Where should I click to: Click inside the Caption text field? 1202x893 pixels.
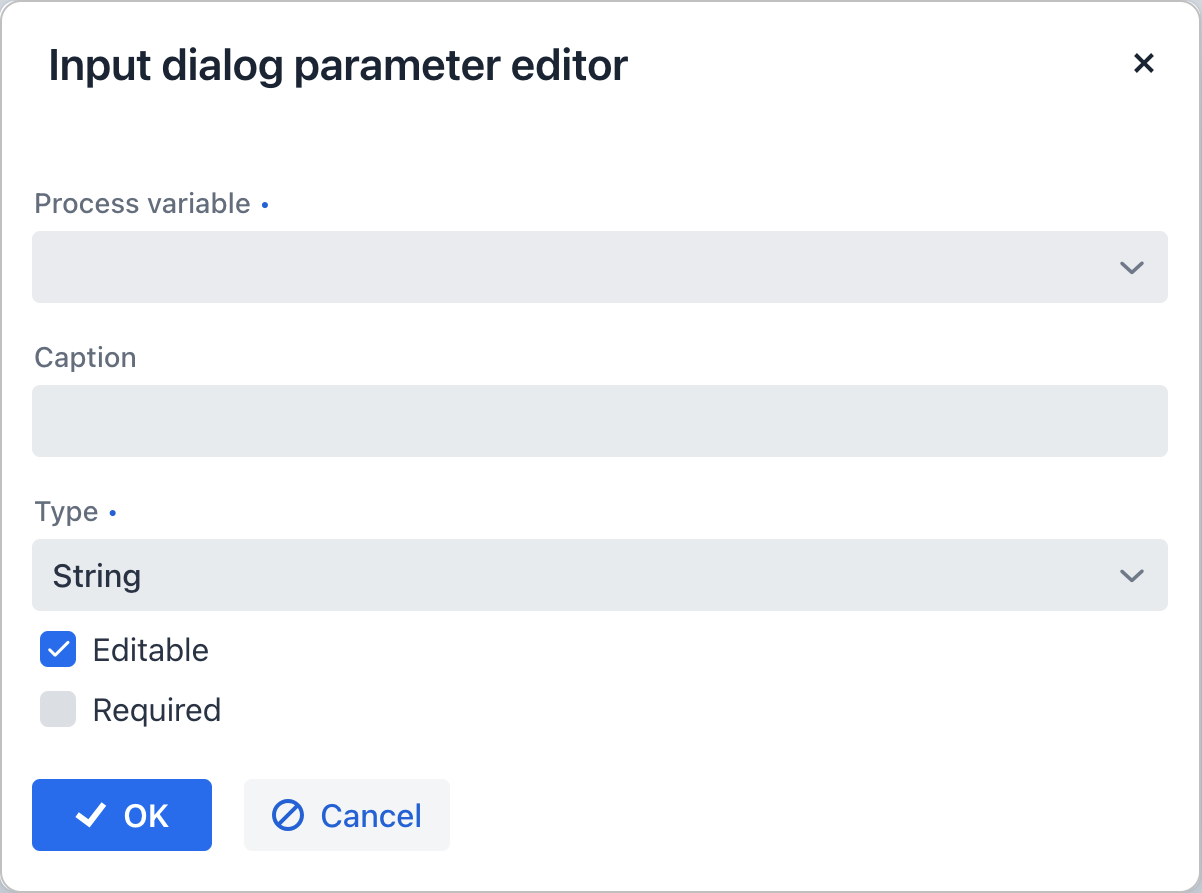[600, 420]
